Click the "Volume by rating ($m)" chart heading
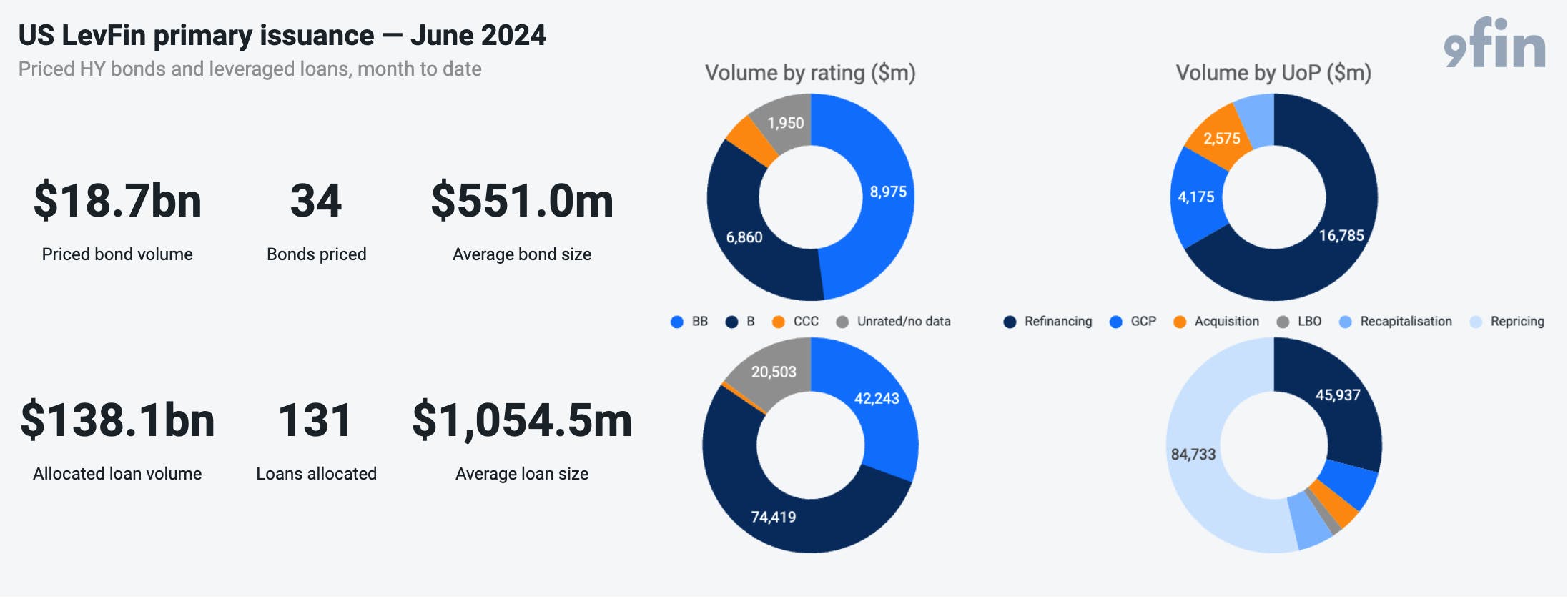The image size is (1568, 599). (x=810, y=73)
